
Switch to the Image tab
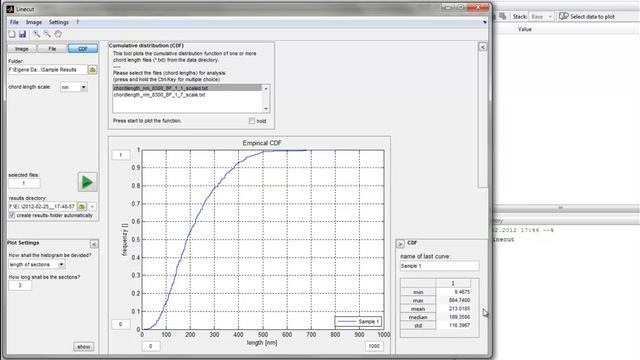click(22, 49)
